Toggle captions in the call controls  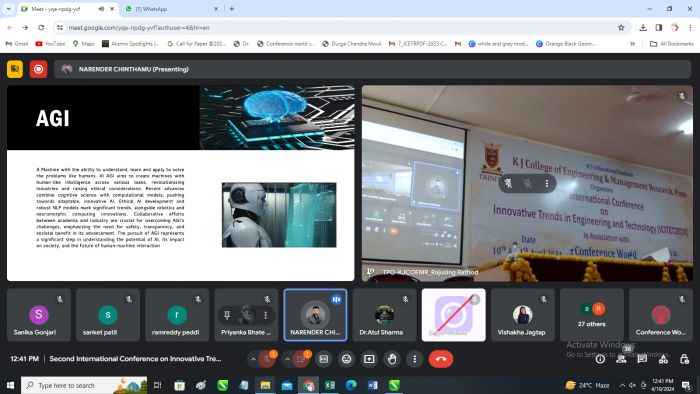(324, 359)
